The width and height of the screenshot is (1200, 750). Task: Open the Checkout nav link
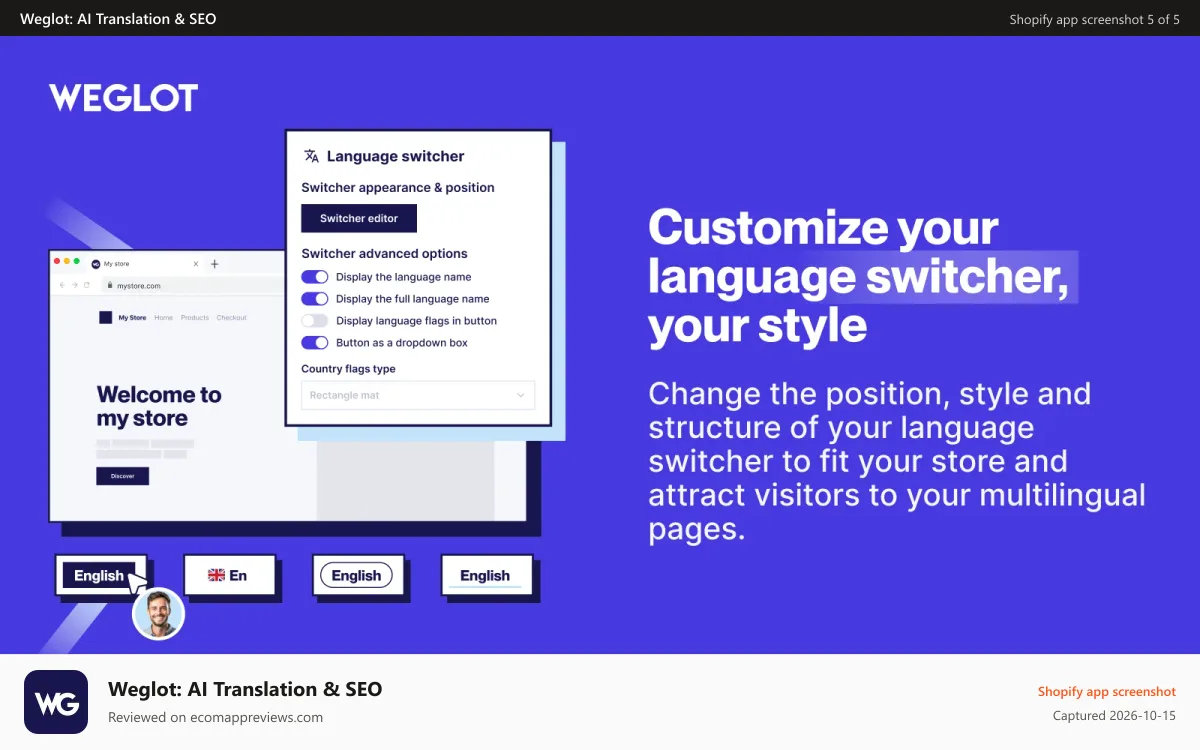point(231,318)
